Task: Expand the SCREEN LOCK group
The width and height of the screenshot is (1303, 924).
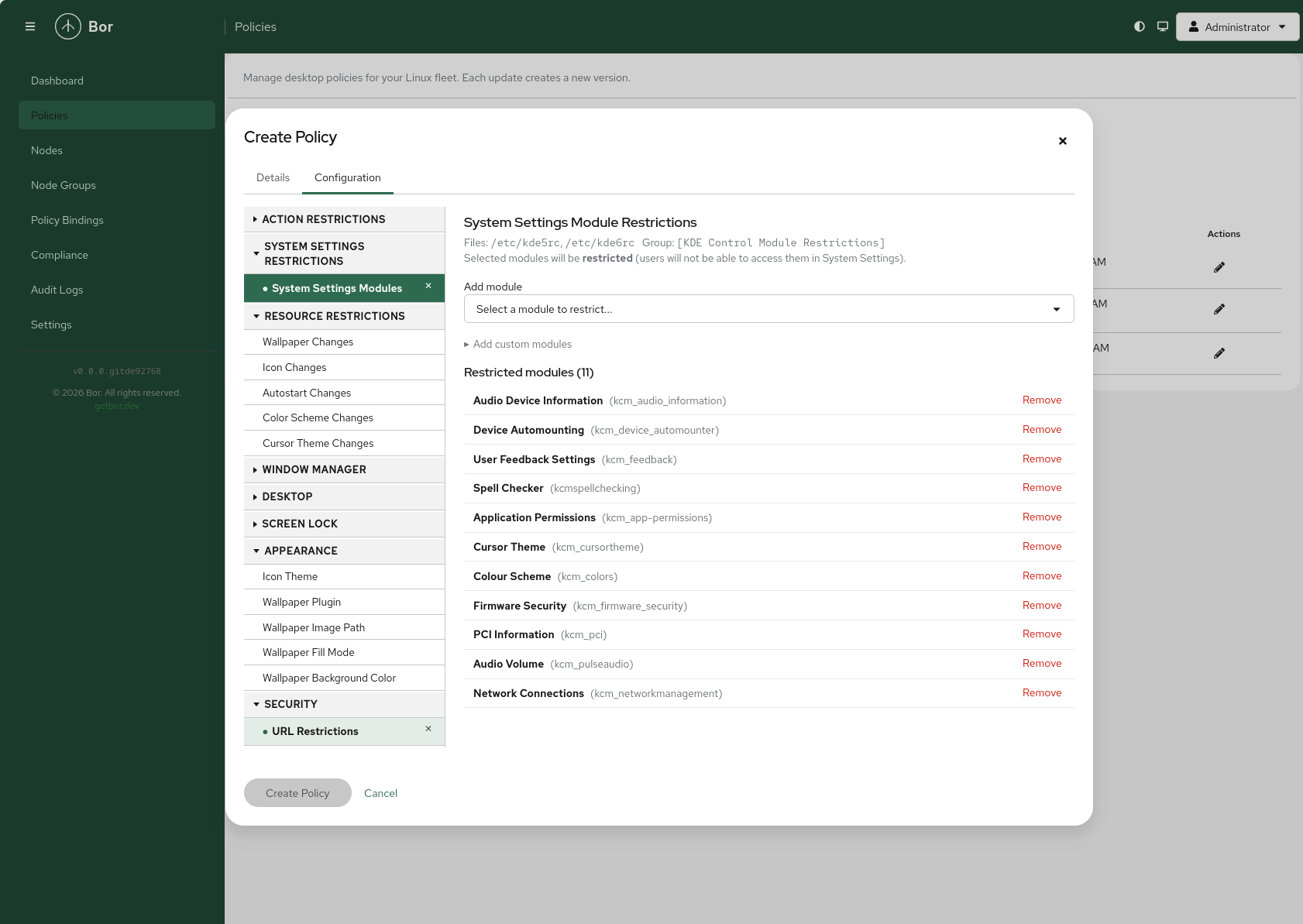Action: click(x=344, y=524)
